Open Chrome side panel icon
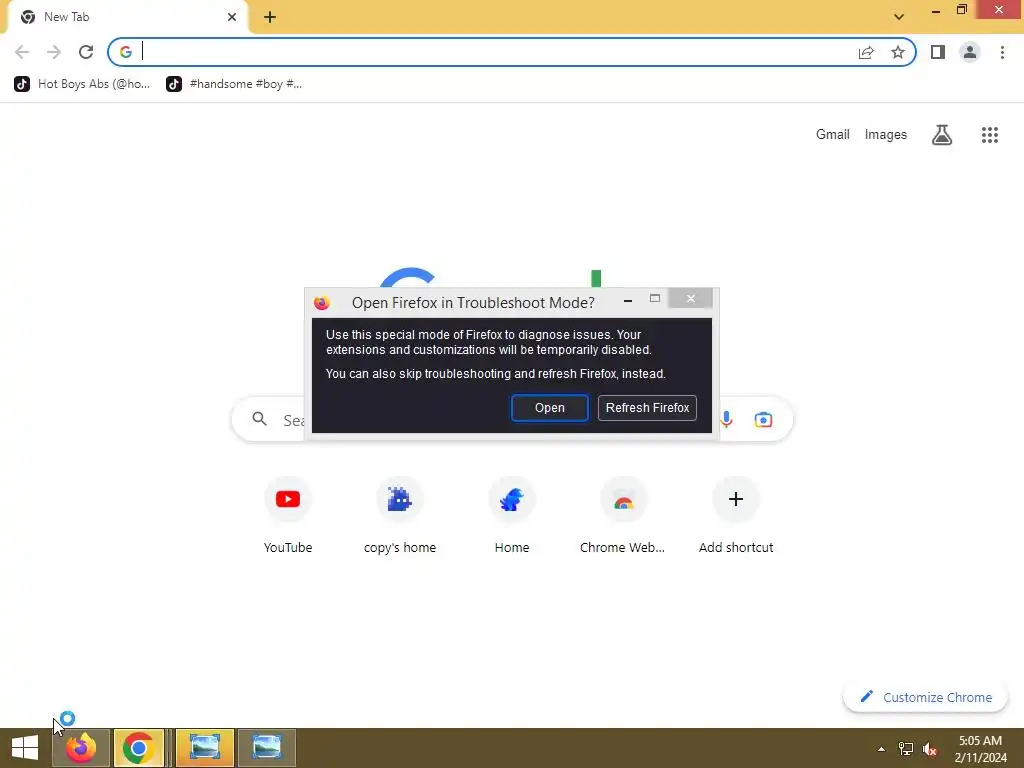Image resolution: width=1024 pixels, height=768 pixels. [x=938, y=52]
